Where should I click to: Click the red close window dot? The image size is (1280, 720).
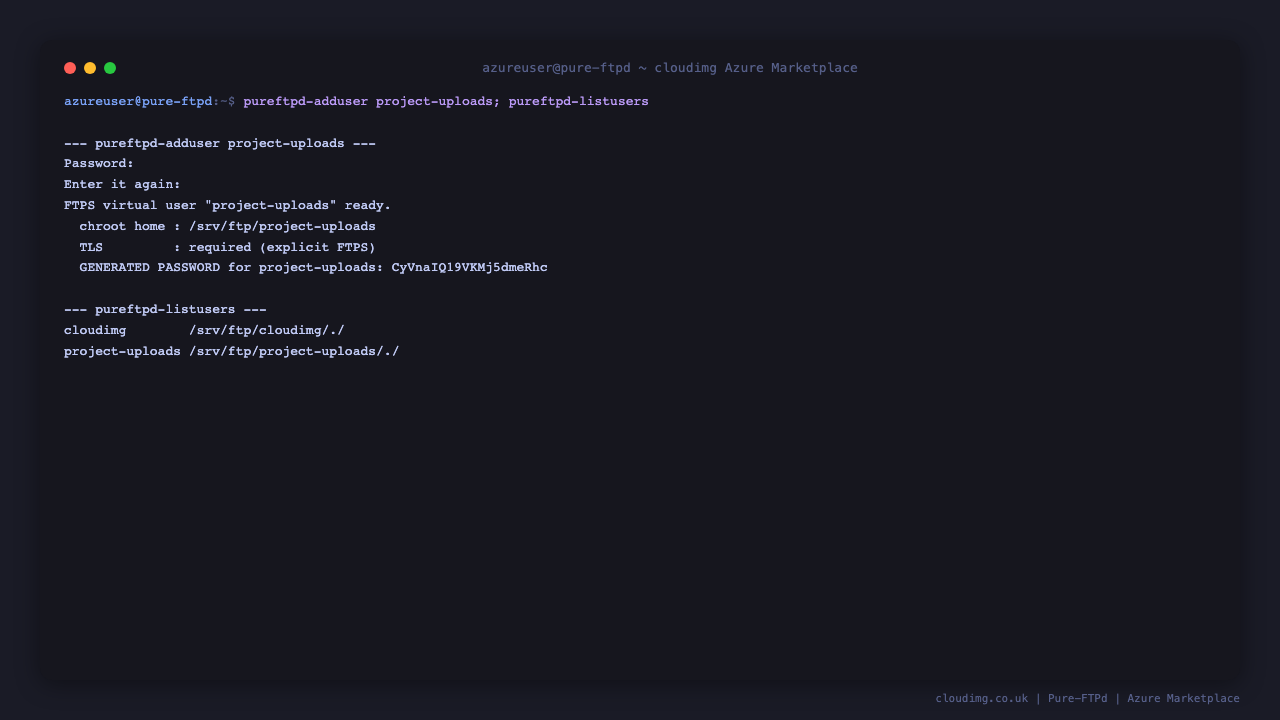pyautogui.click(x=70, y=68)
